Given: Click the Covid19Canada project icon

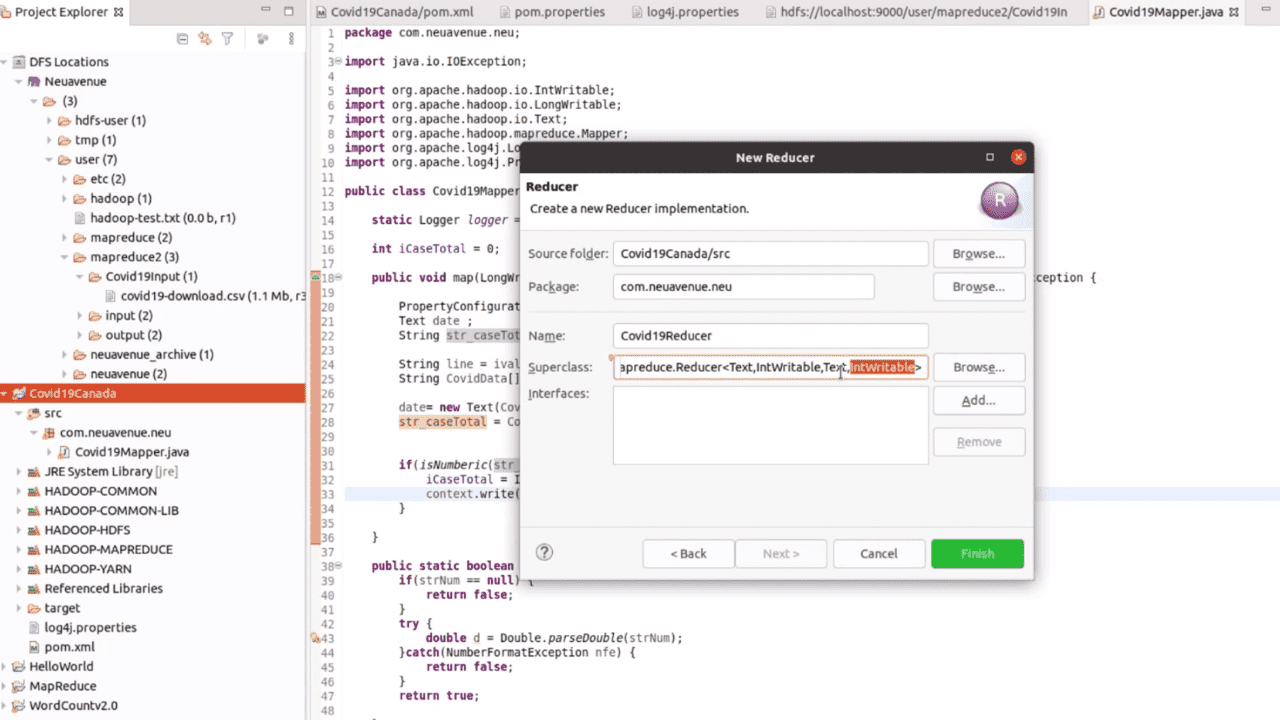Looking at the screenshot, I should point(19,394).
